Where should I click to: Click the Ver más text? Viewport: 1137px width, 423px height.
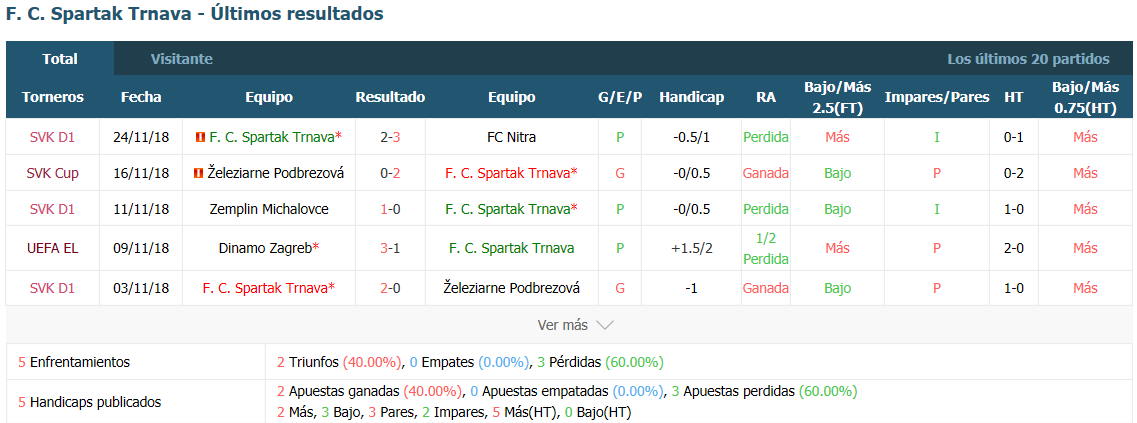pos(563,325)
